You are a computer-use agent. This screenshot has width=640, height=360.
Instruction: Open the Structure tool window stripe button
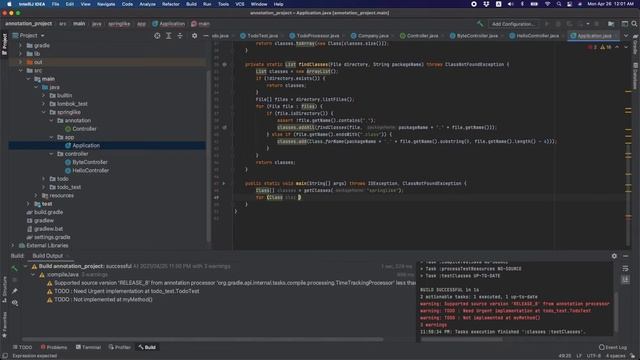4,289
